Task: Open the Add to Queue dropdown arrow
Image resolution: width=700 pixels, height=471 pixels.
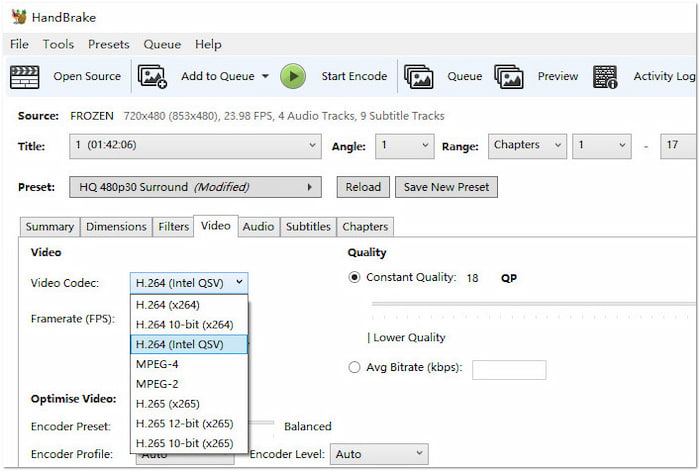Action: pyautogui.click(x=265, y=76)
